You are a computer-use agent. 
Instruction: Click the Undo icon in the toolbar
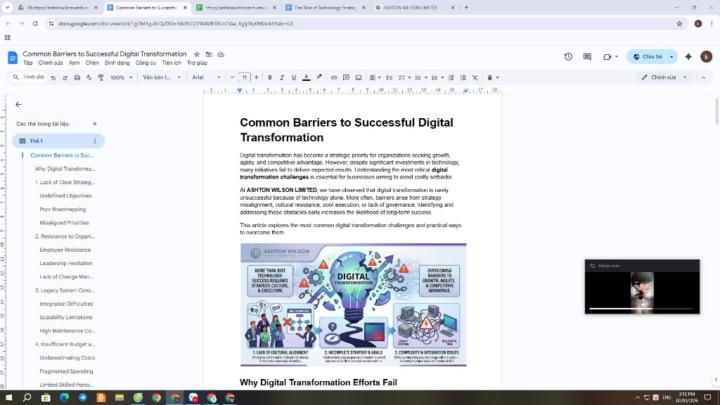51,77
